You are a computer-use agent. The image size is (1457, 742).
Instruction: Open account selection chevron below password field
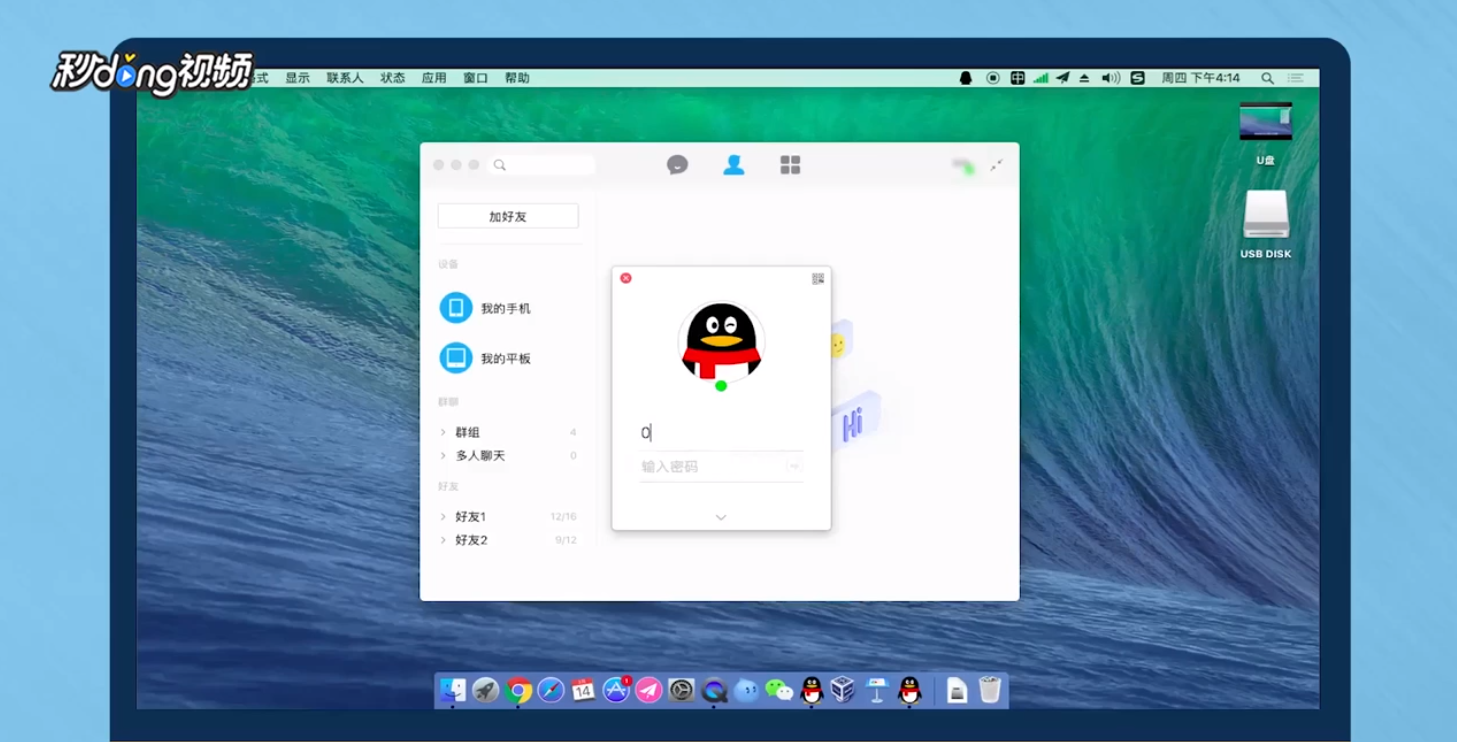click(719, 516)
